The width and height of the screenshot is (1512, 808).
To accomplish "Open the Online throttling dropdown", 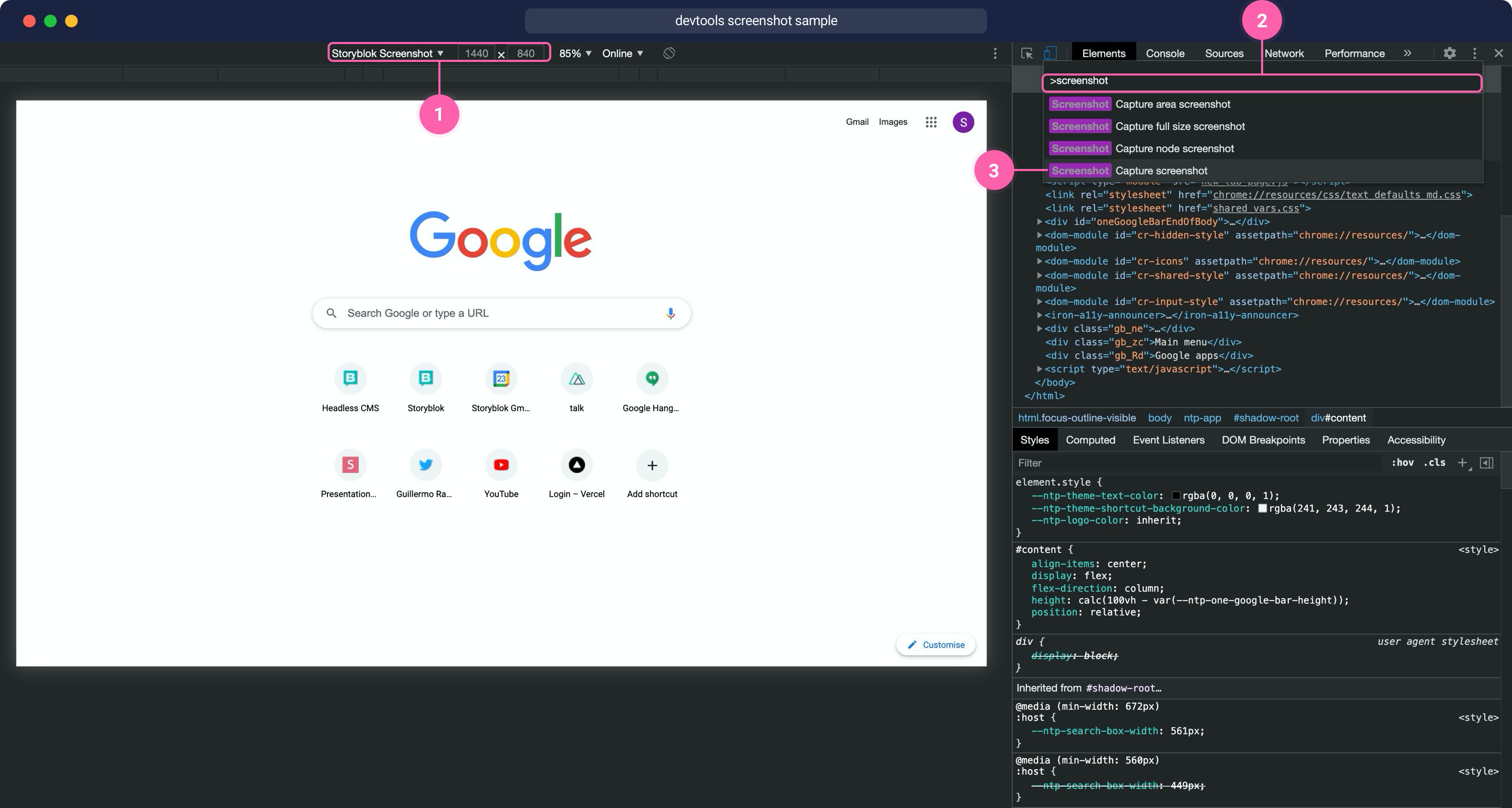I will click(x=622, y=54).
